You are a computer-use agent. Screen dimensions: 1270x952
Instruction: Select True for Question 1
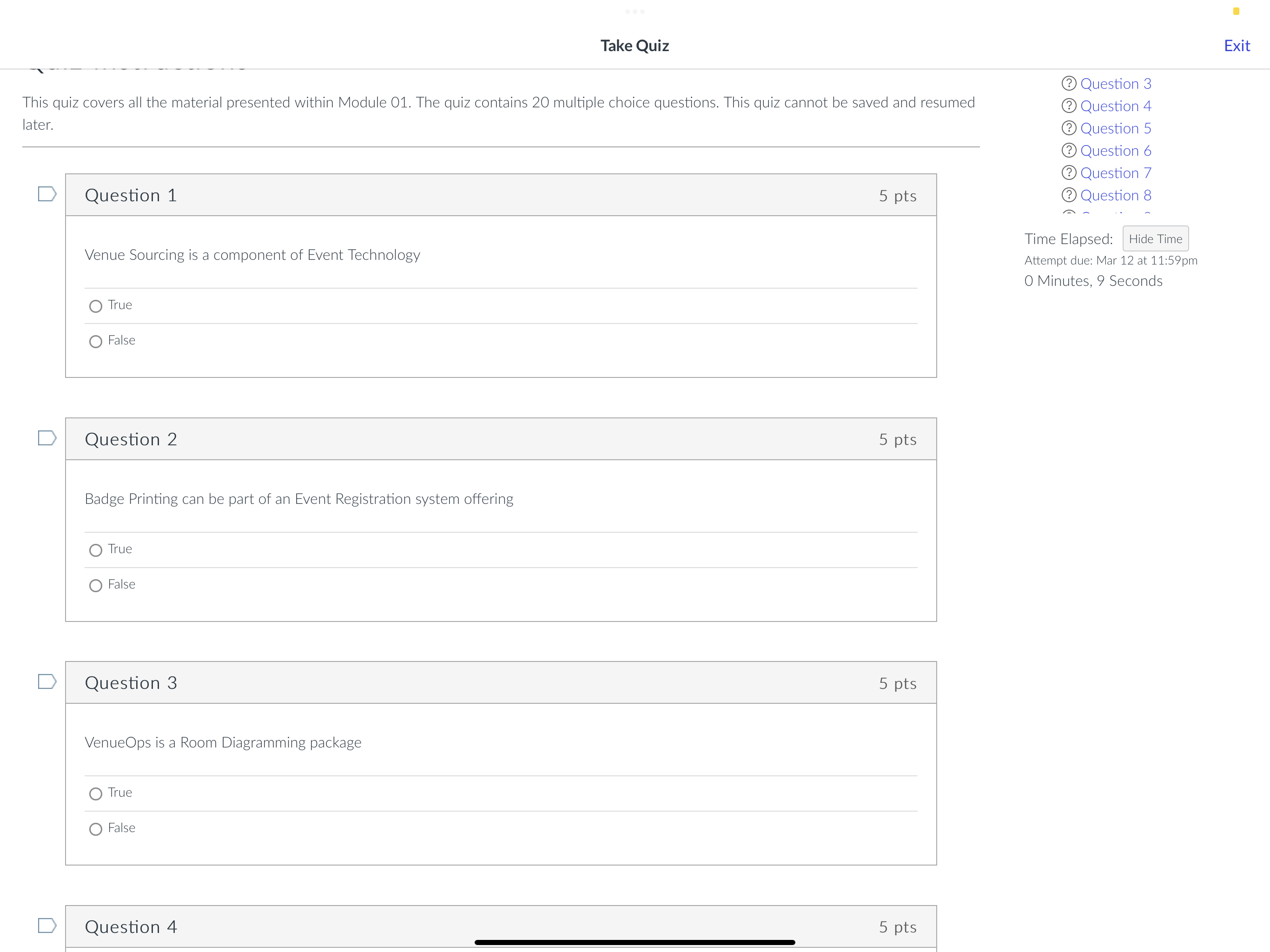tap(95, 306)
